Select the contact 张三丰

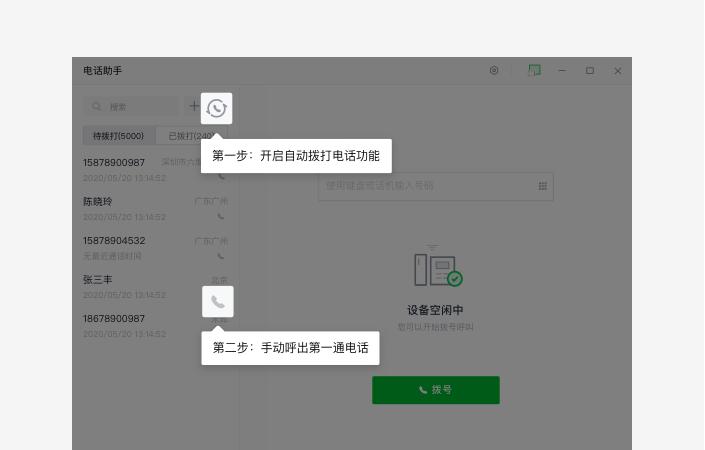[155, 287]
